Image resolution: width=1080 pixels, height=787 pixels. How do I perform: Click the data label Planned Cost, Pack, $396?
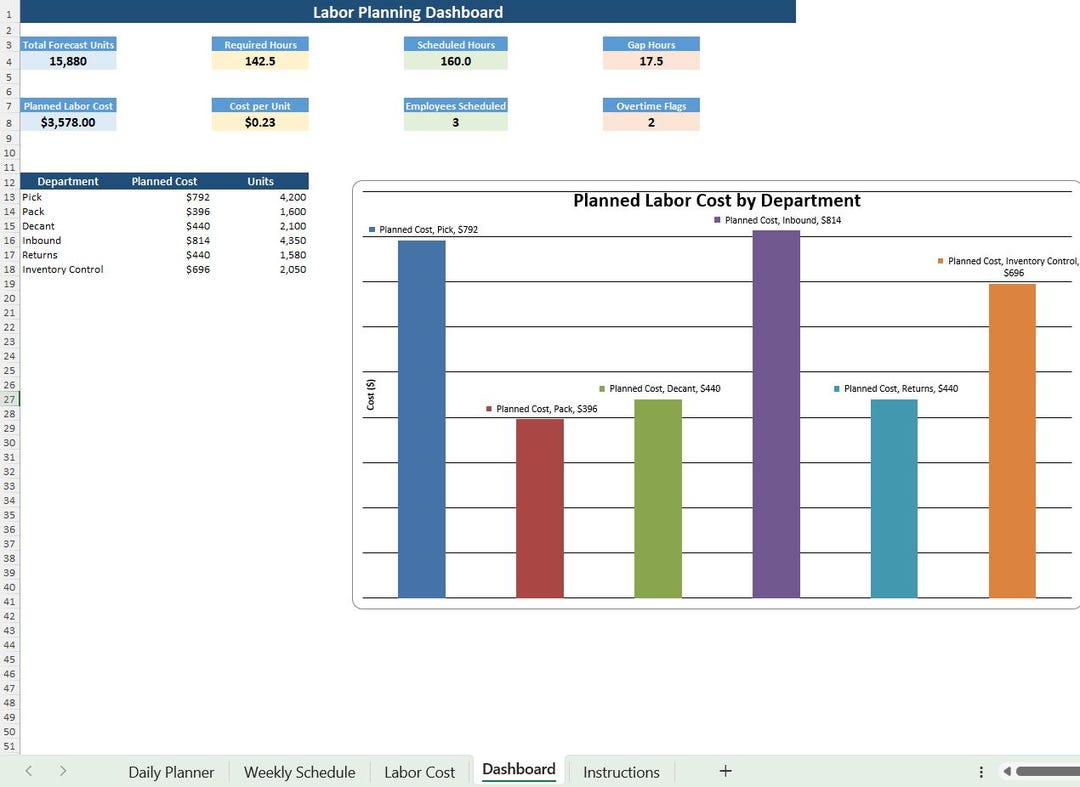click(542, 409)
